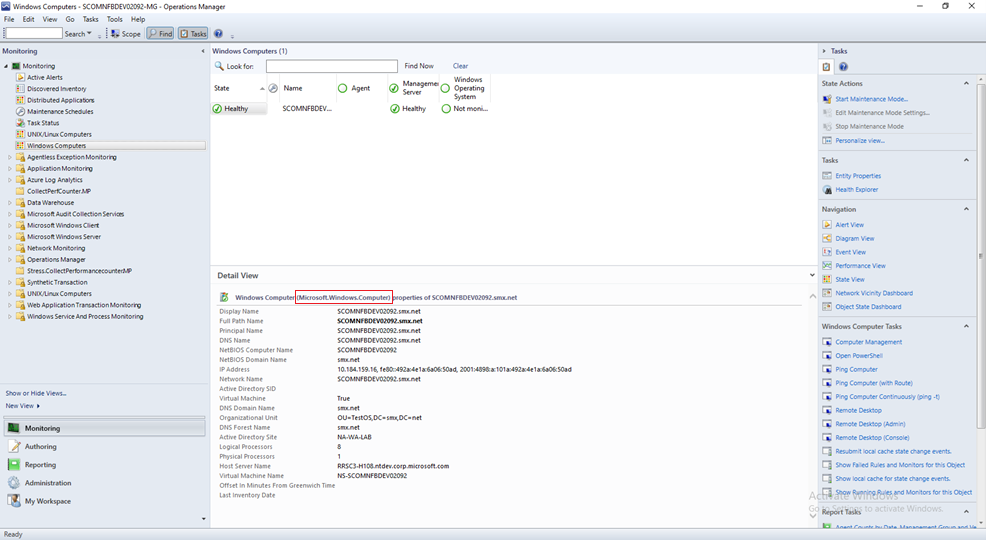This screenshot has width=986, height=540.
Task: Open the View menu
Action: (x=50, y=19)
